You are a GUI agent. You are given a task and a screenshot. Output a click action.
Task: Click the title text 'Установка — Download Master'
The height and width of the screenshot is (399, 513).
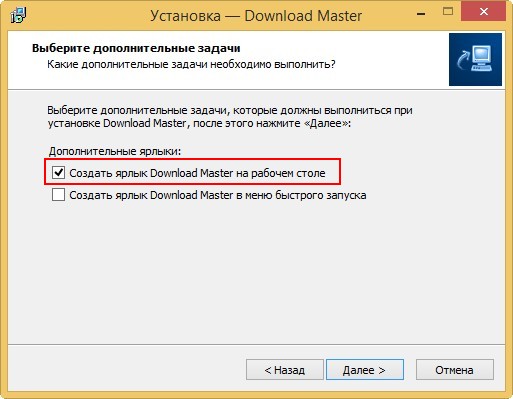pos(256,16)
